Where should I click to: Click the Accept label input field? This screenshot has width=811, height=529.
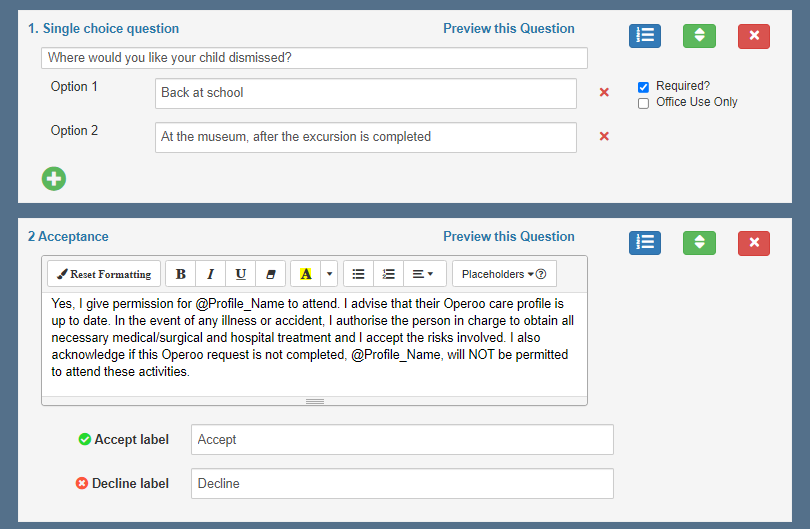pos(401,440)
